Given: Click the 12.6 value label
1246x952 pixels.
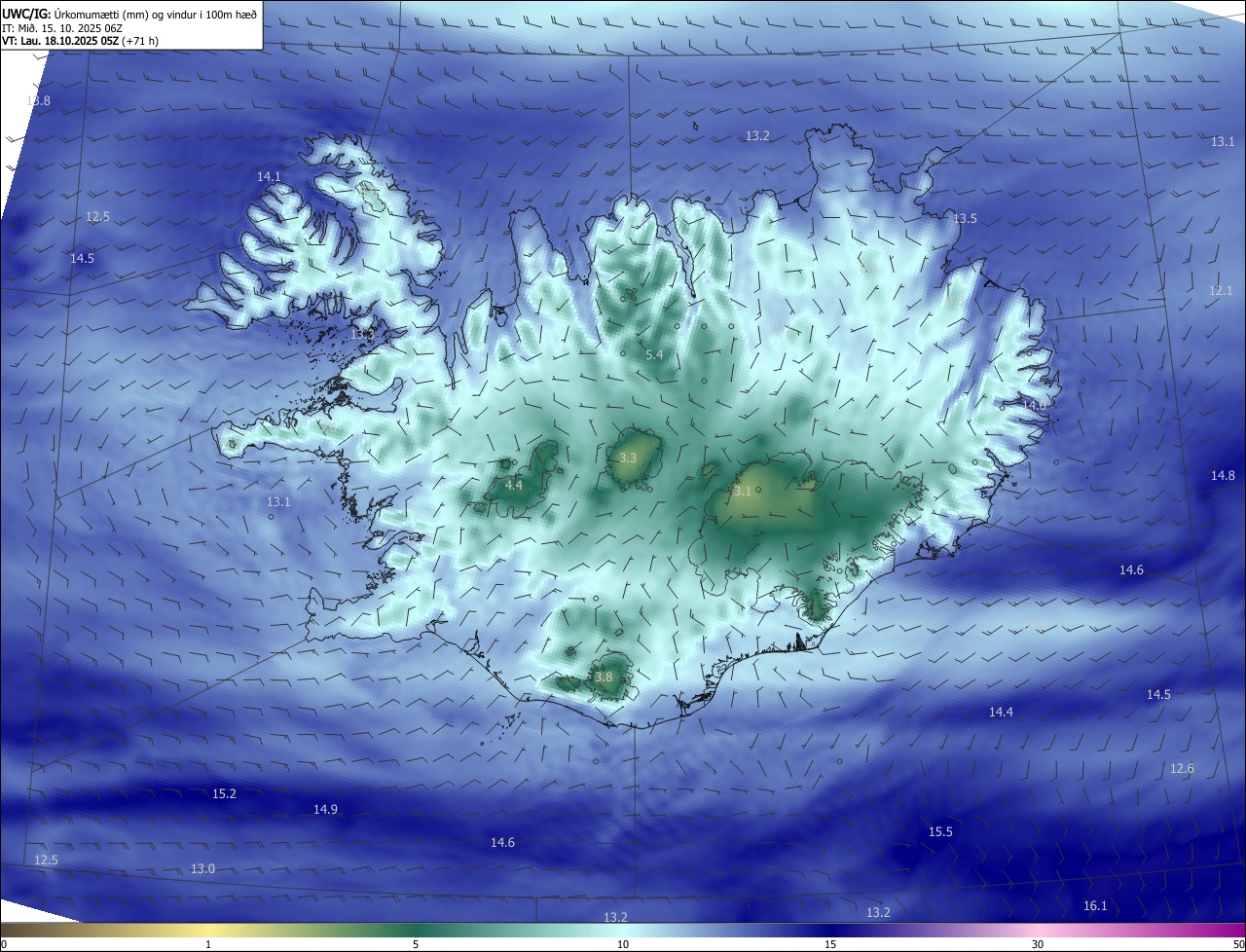Looking at the screenshot, I should pos(1182,769).
